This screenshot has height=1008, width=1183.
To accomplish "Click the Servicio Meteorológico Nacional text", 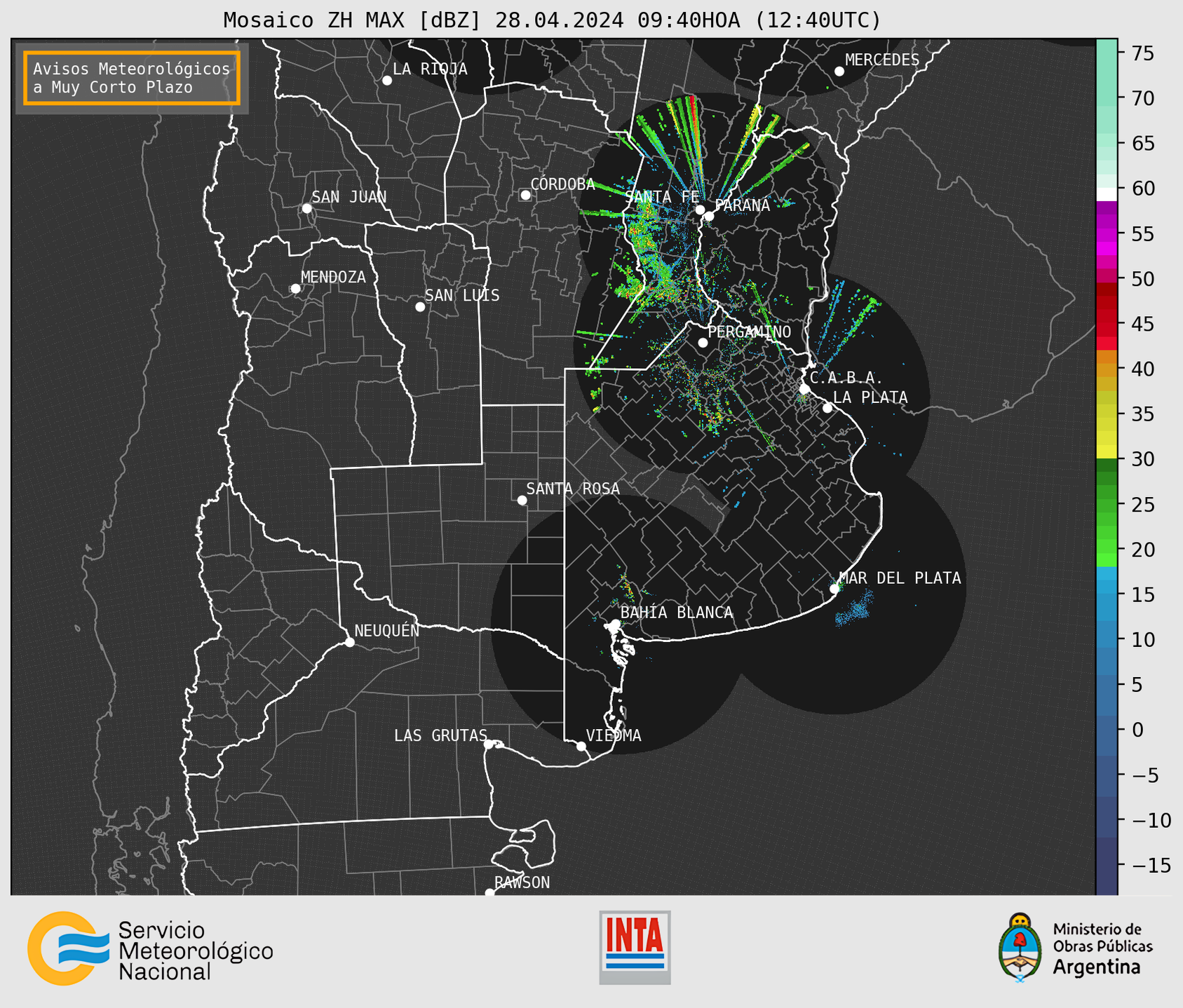I will [x=196, y=951].
